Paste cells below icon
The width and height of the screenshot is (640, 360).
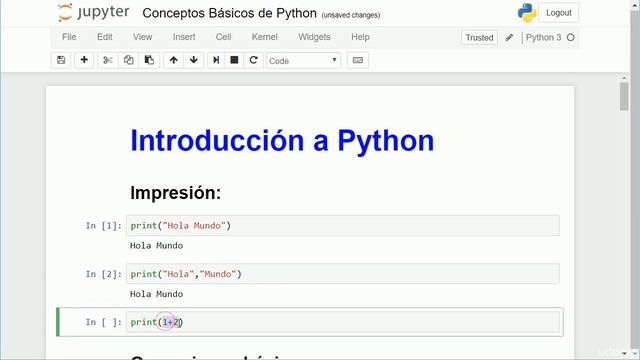pos(149,60)
